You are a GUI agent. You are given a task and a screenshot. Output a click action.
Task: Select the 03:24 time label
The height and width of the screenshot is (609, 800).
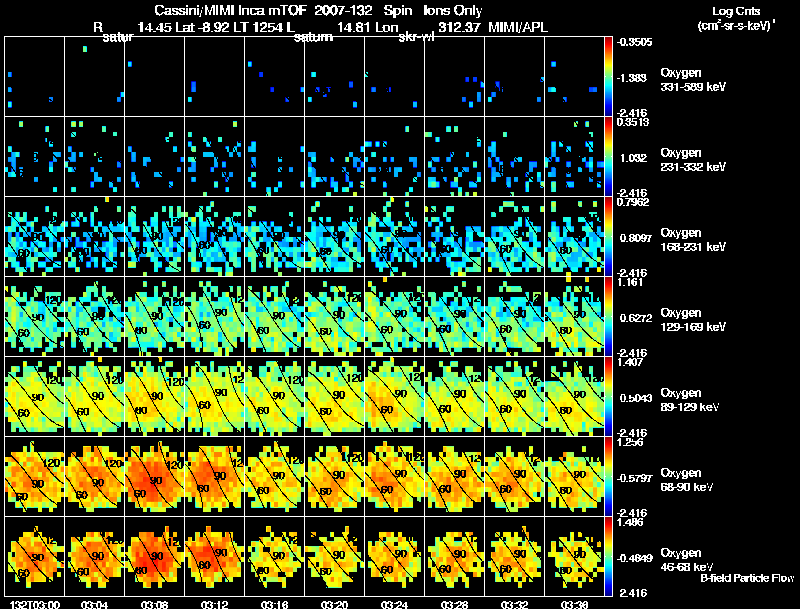394,605
